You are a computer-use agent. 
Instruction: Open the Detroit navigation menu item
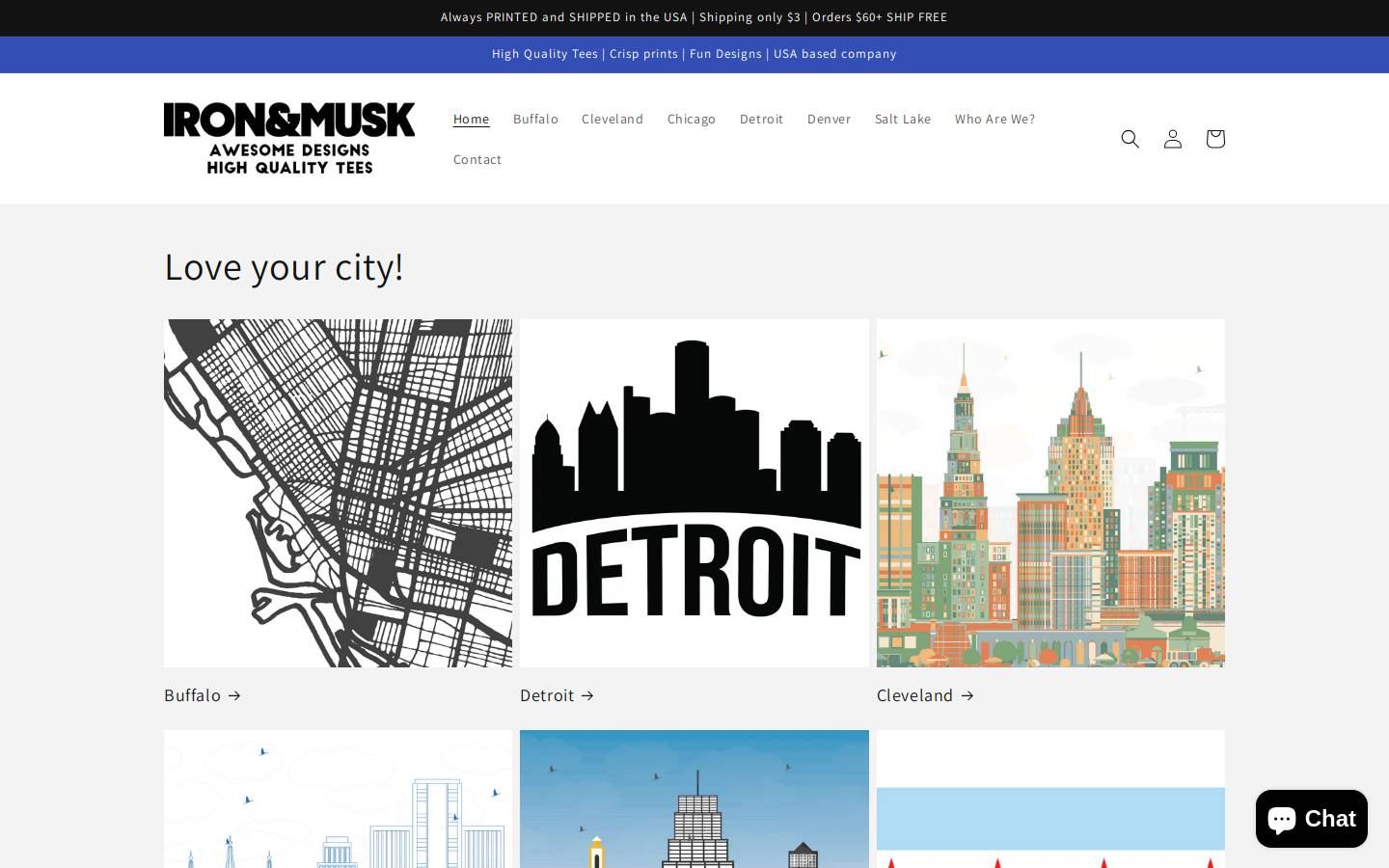point(762,119)
